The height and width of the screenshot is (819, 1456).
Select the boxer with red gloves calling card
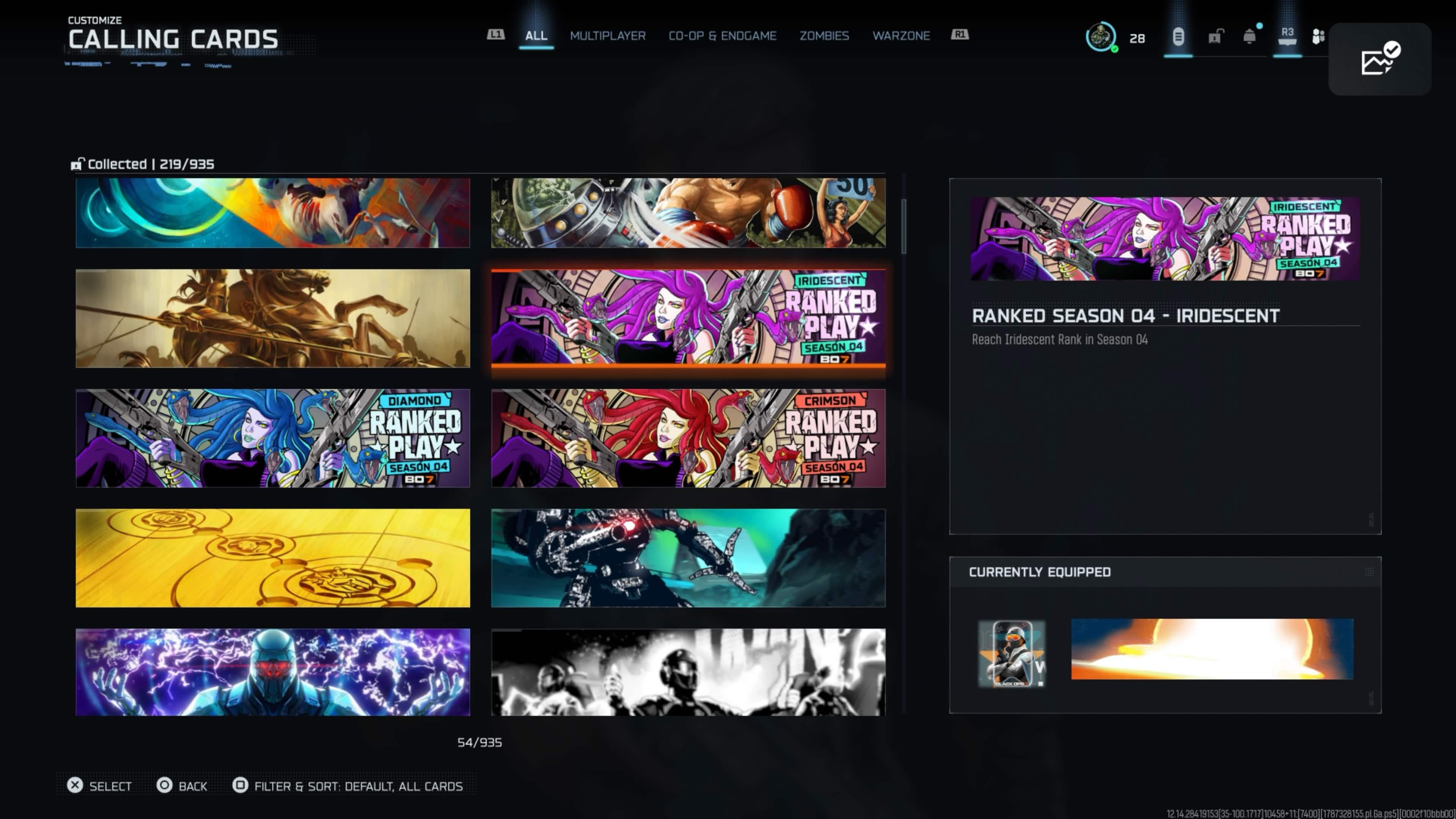(689, 212)
